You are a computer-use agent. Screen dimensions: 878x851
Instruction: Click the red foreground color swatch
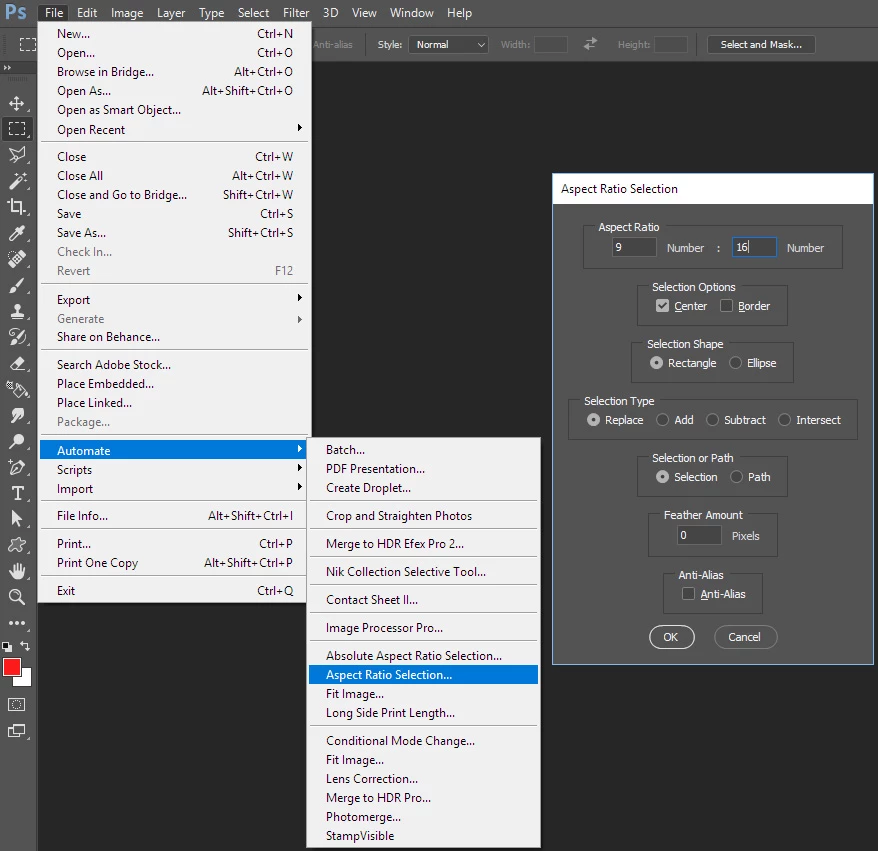[11, 667]
